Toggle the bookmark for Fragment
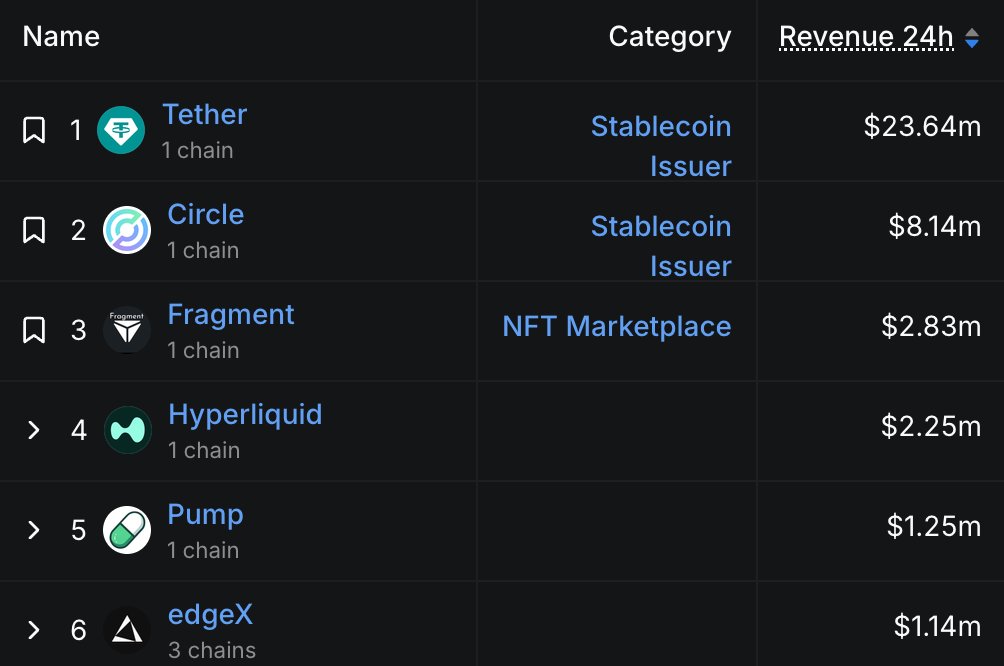 point(34,330)
